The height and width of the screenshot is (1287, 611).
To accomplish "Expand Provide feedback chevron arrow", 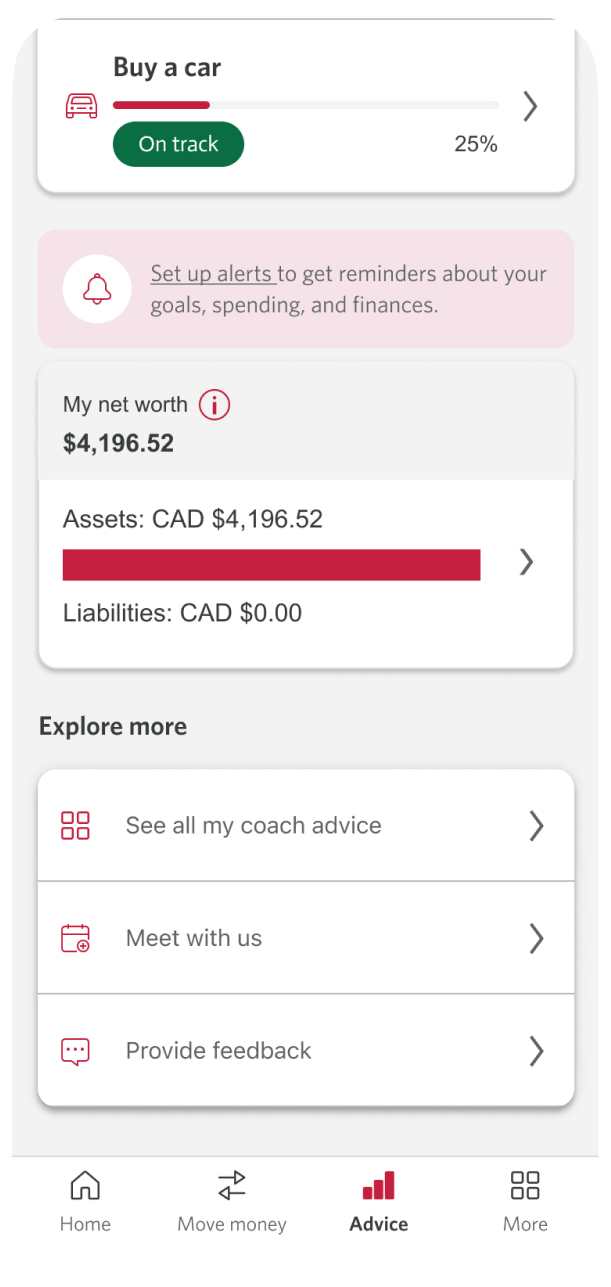I will [537, 1051].
